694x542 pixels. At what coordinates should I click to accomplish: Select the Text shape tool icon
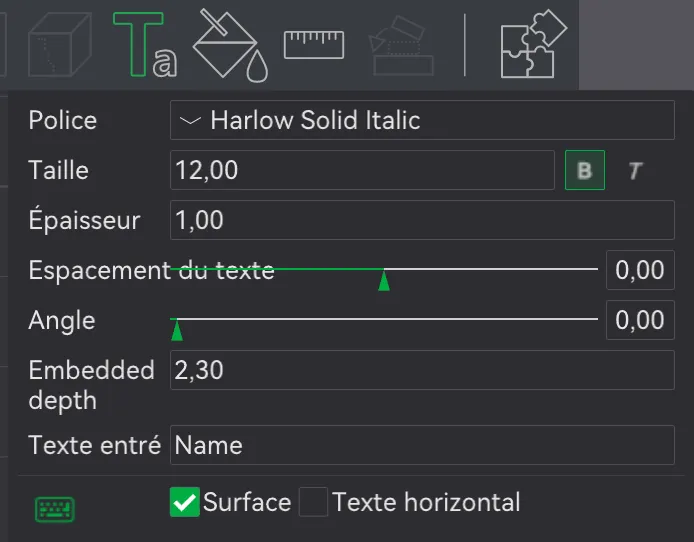145,45
